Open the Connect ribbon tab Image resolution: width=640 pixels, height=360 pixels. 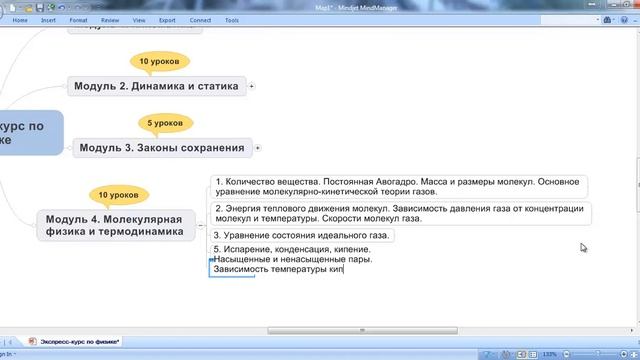point(200,20)
